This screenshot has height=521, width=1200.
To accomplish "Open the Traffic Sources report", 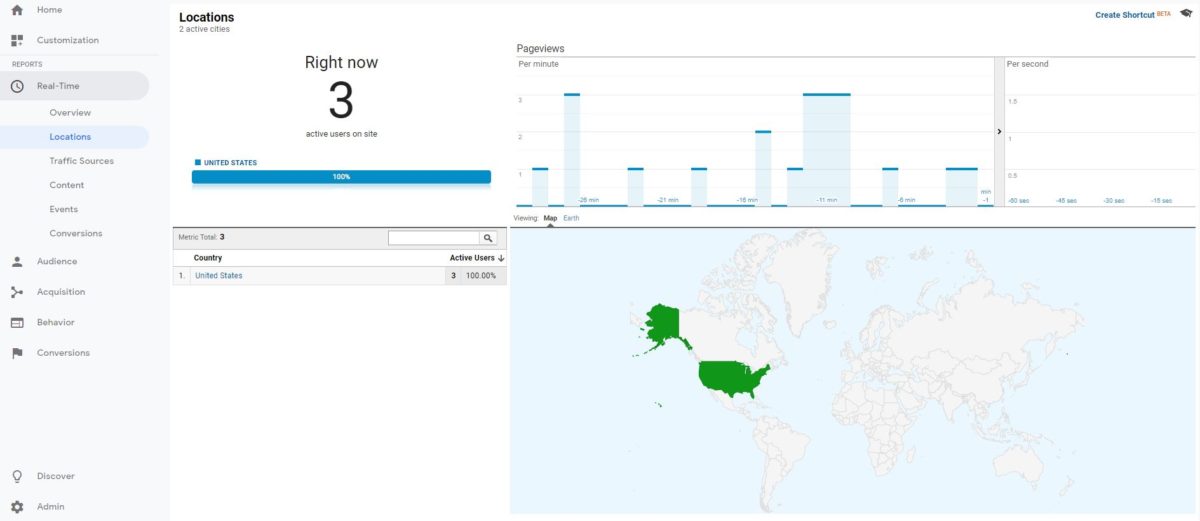I will 82,161.
